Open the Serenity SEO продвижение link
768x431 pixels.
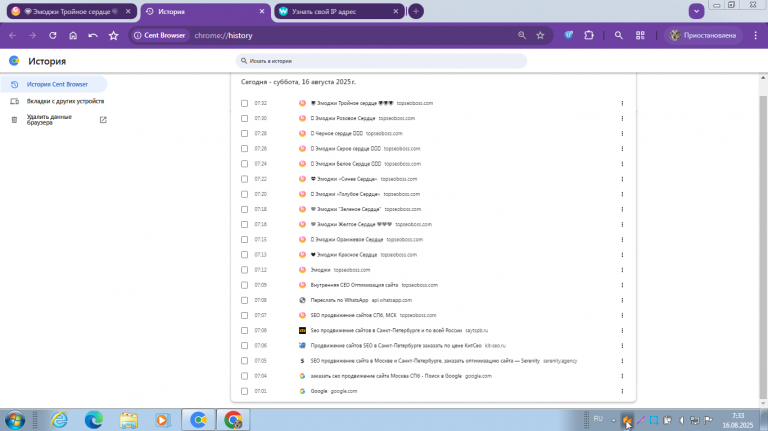(x=425, y=361)
